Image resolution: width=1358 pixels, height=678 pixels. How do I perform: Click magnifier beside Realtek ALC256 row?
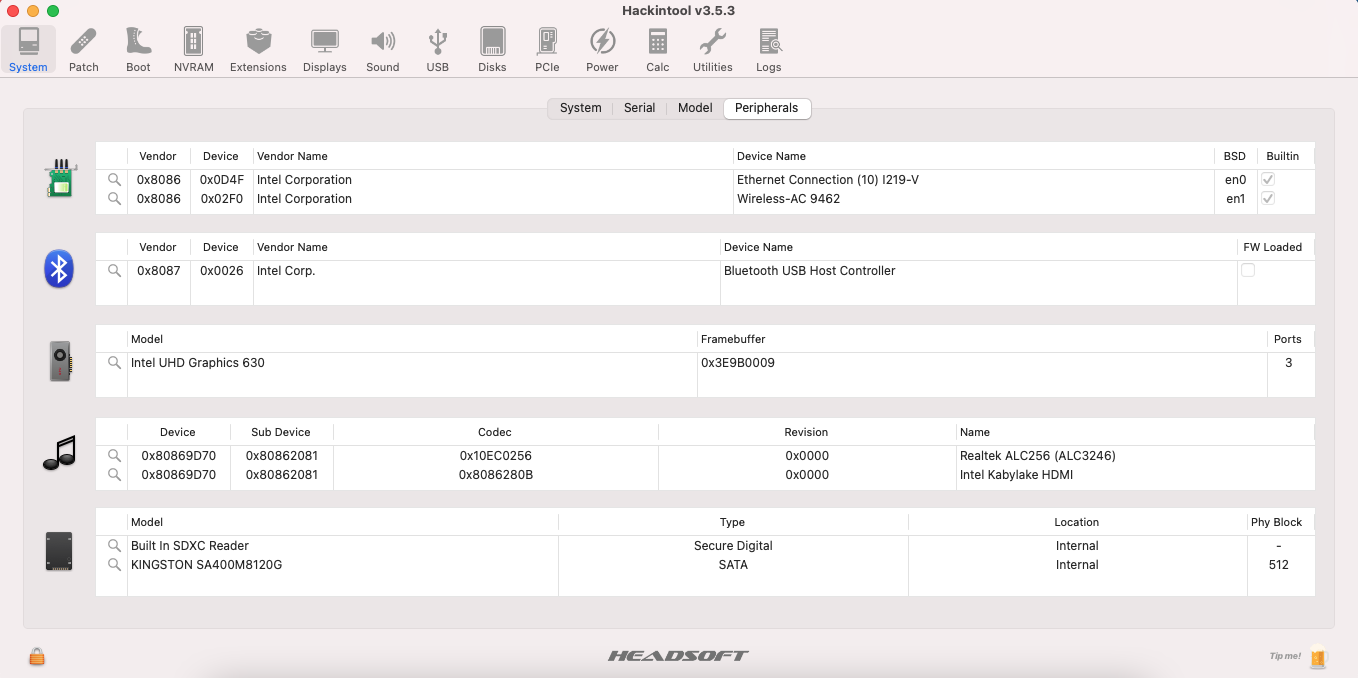pyautogui.click(x=114, y=456)
